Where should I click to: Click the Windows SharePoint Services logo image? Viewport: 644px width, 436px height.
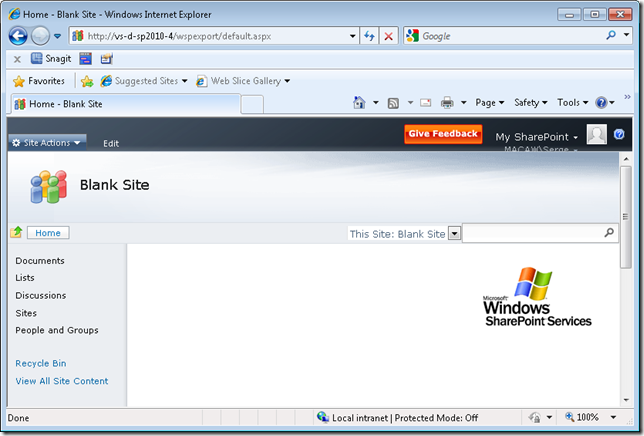coord(537,297)
